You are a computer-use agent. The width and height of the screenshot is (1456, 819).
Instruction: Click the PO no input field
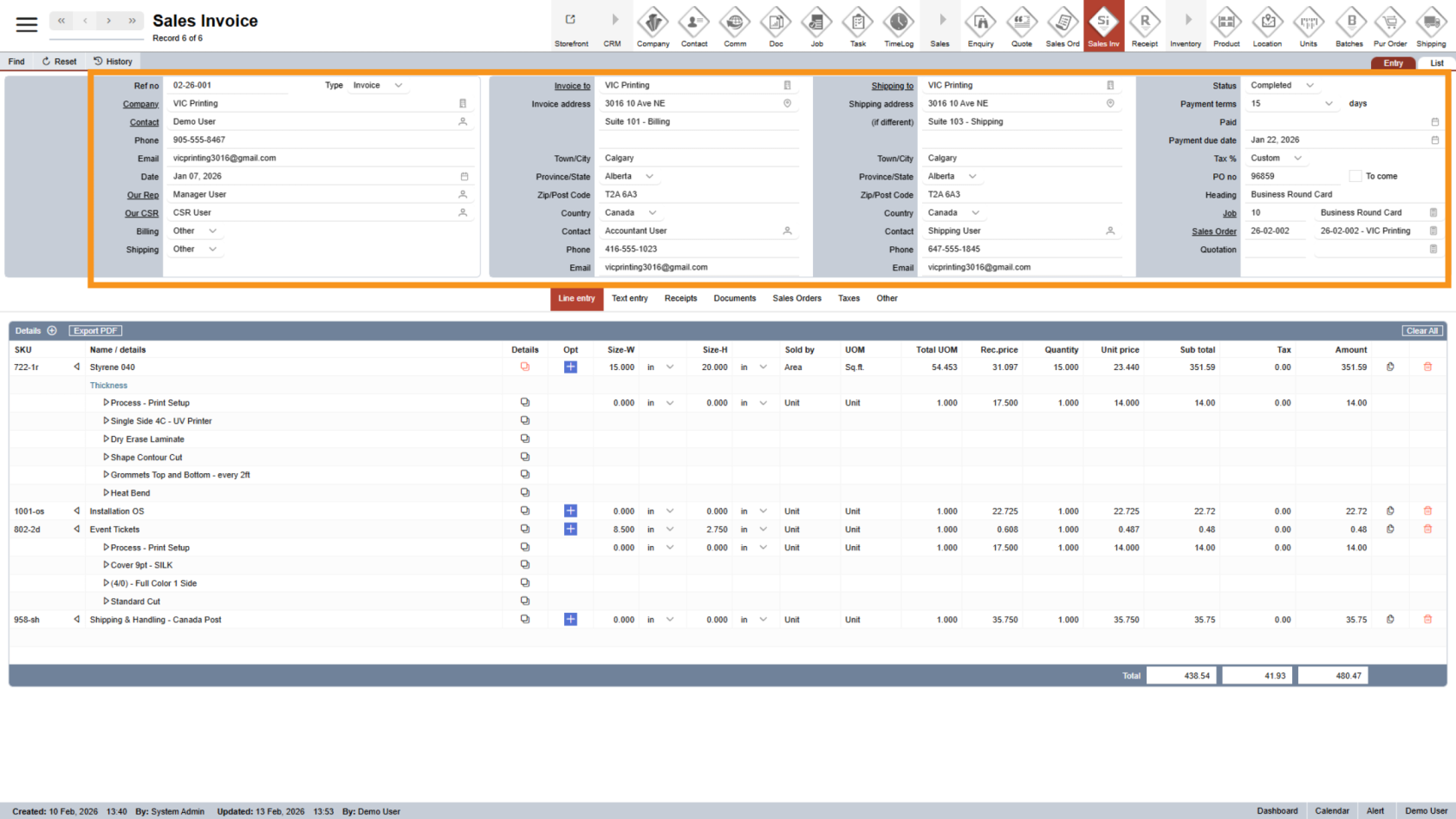tap(1293, 177)
